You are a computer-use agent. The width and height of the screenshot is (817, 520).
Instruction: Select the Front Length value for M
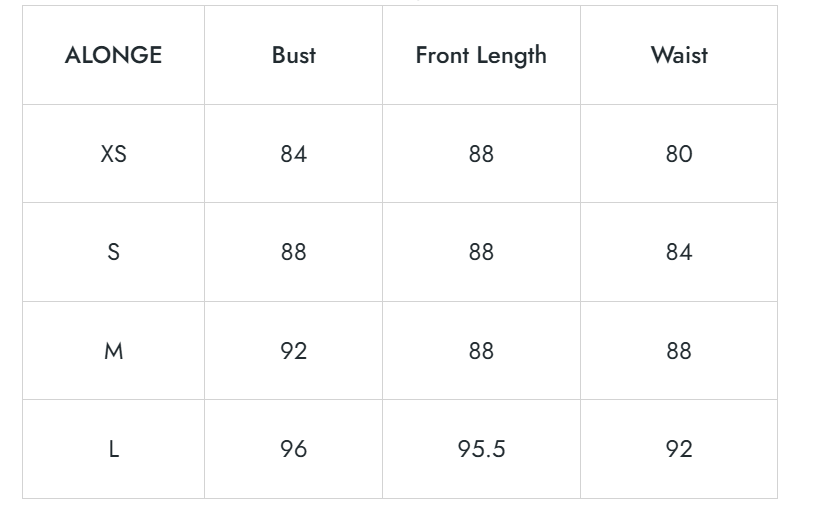(481, 351)
